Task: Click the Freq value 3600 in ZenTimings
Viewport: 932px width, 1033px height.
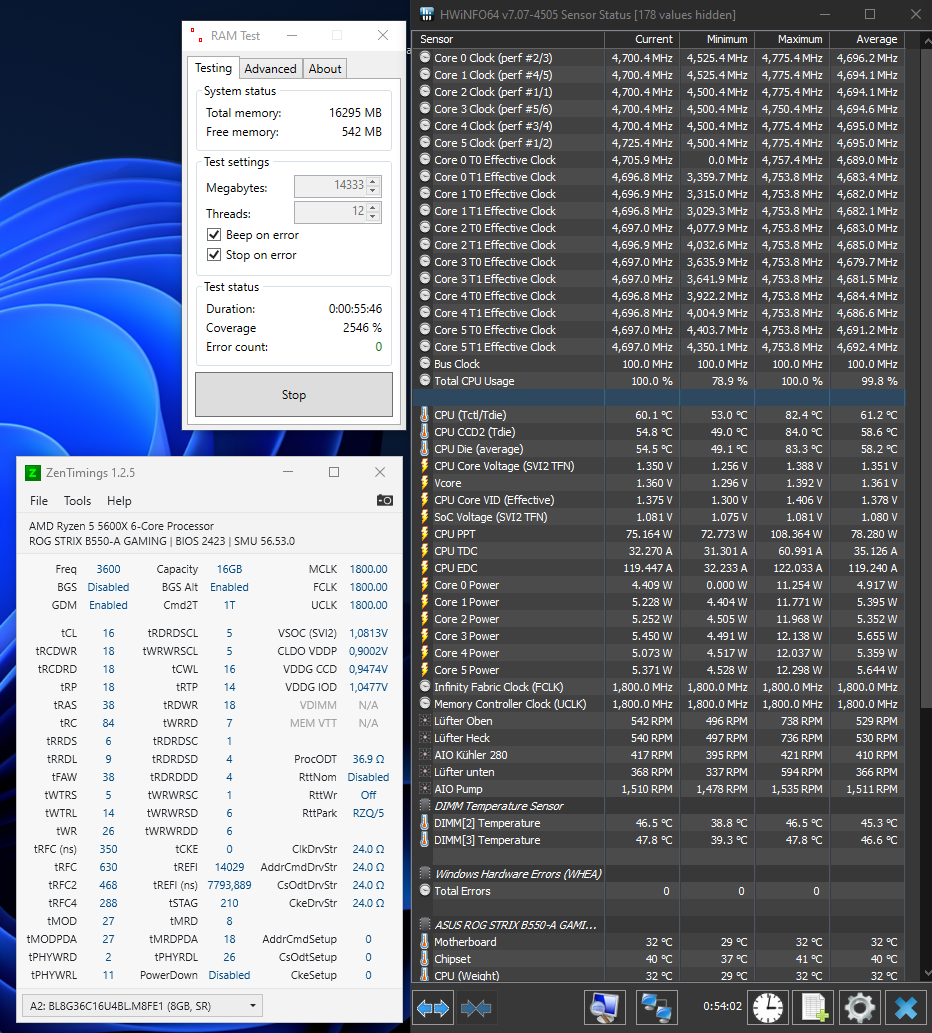Action: pyautogui.click(x=108, y=569)
